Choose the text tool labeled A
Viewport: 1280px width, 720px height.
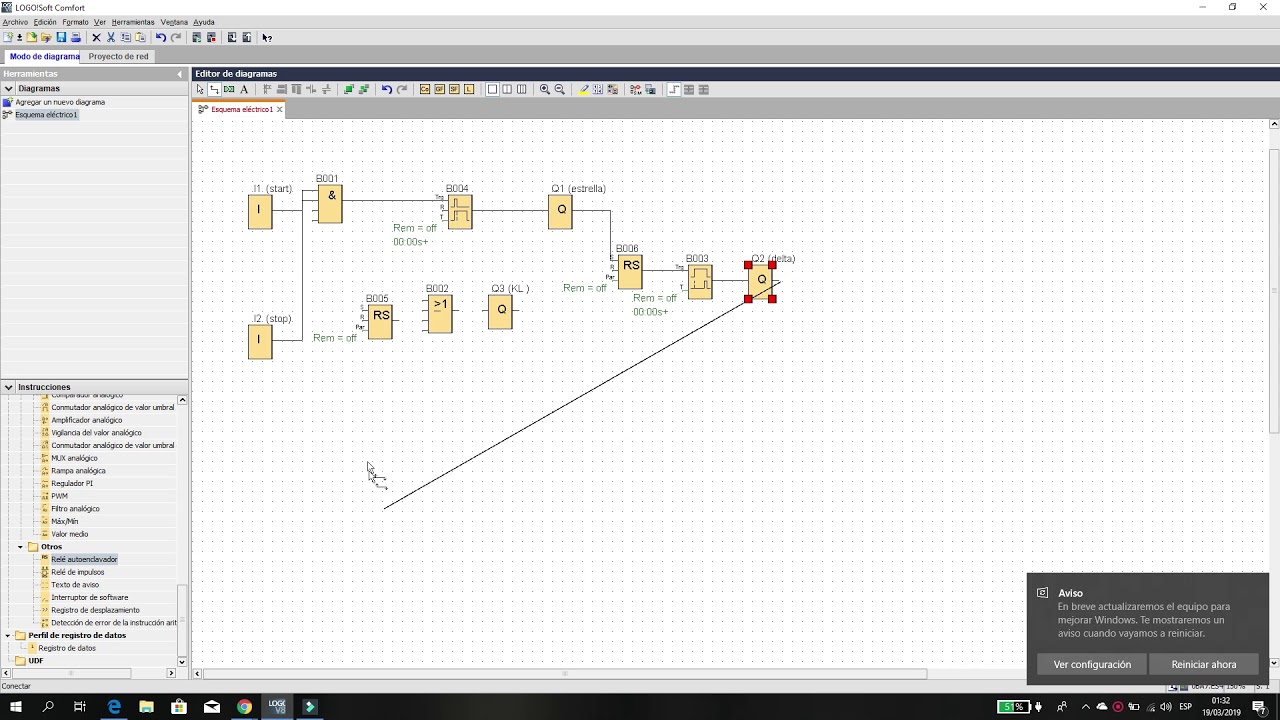[244, 89]
